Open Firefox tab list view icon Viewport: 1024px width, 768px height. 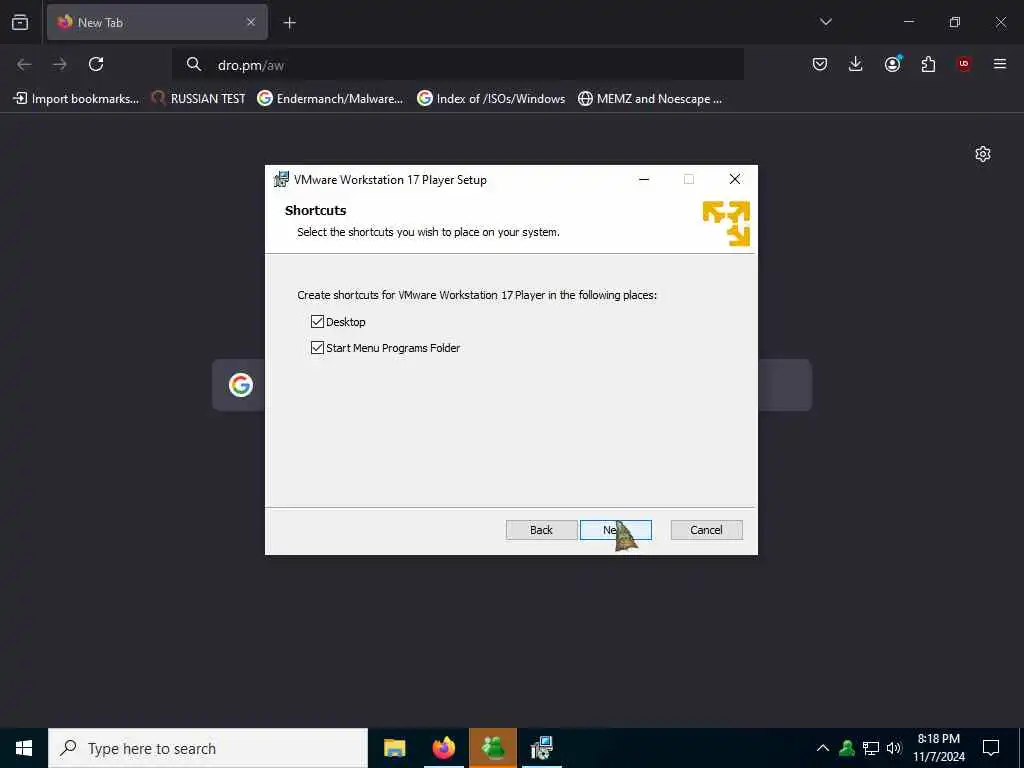(x=20, y=22)
